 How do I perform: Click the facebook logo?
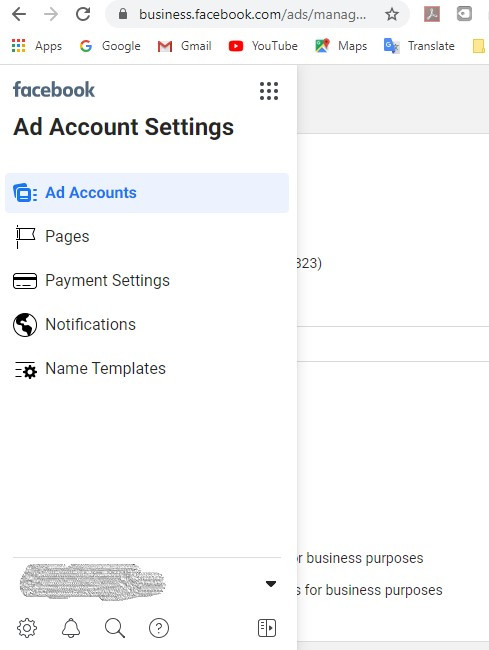pyautogui.click(x=54, y=90)
